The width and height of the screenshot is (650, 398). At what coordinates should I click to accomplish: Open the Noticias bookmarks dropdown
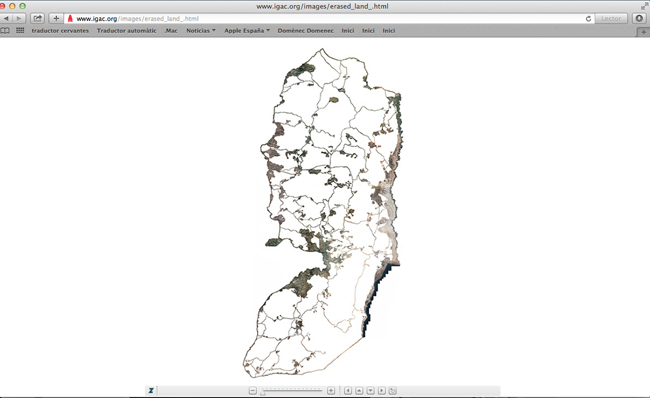pyautogui.click(x=201, y=31)
